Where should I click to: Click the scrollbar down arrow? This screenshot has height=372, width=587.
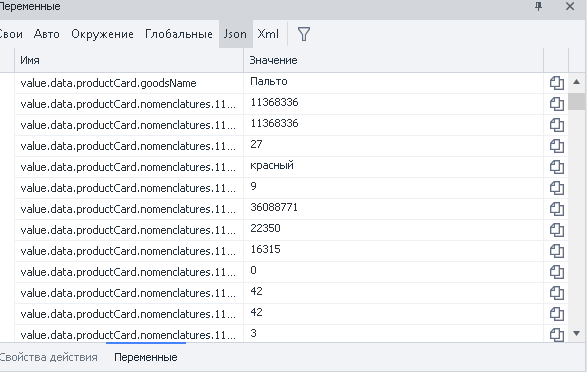tap(577, 333)
